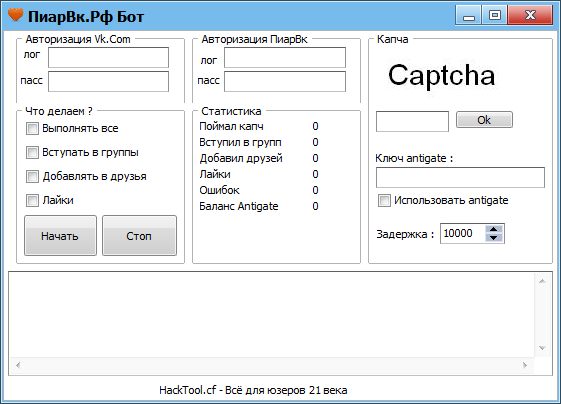Screen dimensions: 561x404
Task: Click the log scroll right arrow
Action: click(525, 365)
